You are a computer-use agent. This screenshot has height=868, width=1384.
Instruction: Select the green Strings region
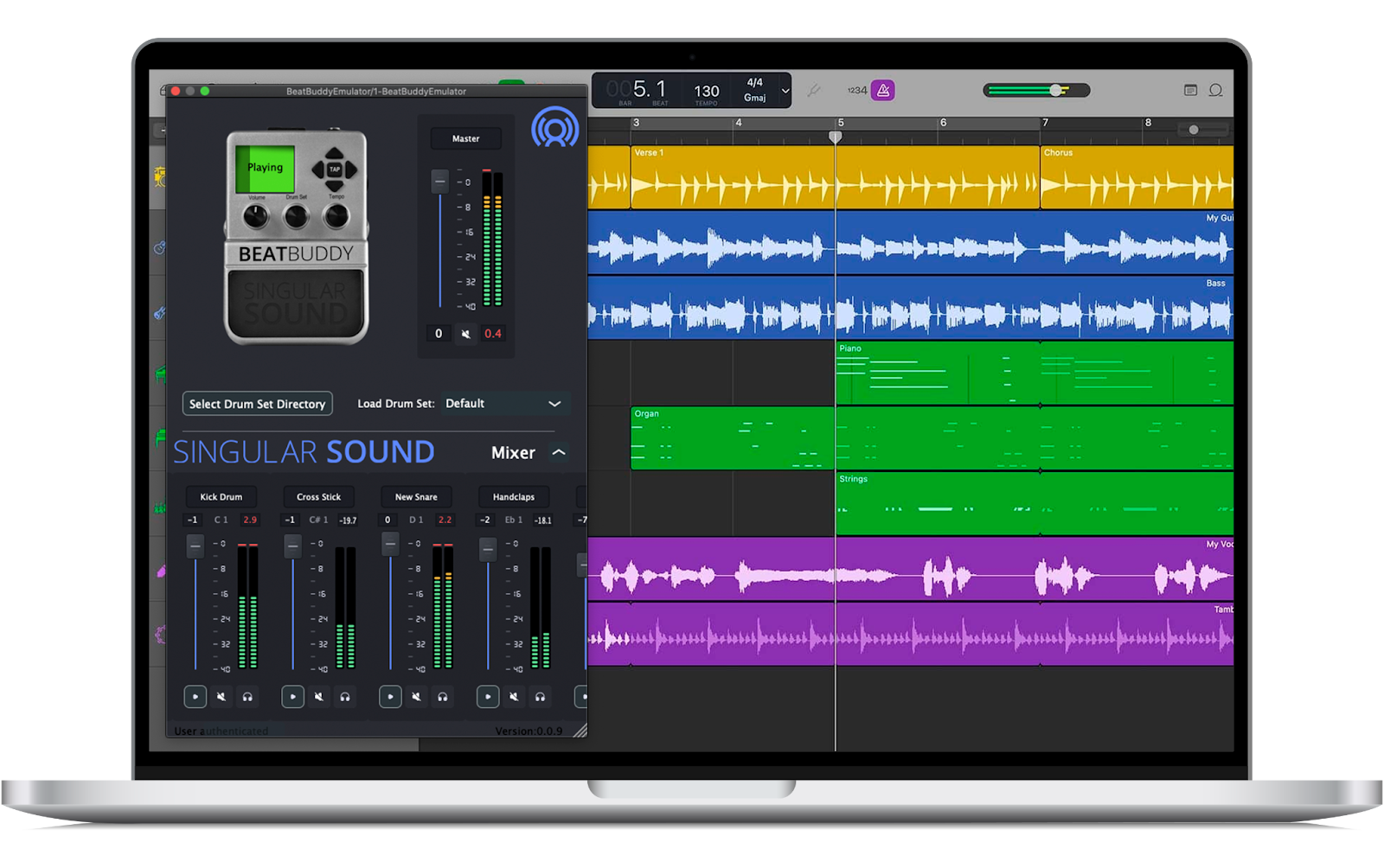(x=1035, y=503)
